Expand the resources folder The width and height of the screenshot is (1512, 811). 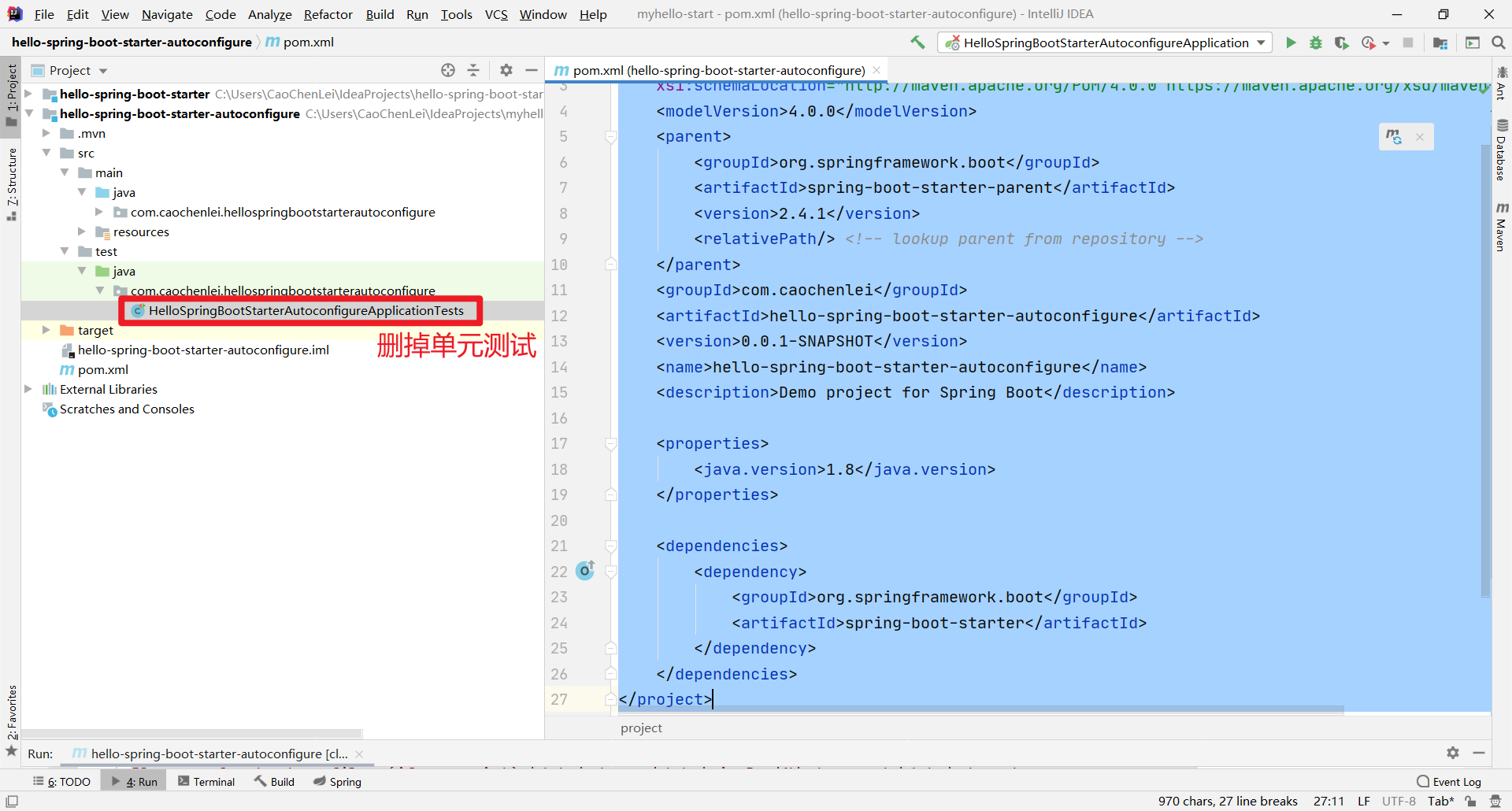click(x=82, y=231)
